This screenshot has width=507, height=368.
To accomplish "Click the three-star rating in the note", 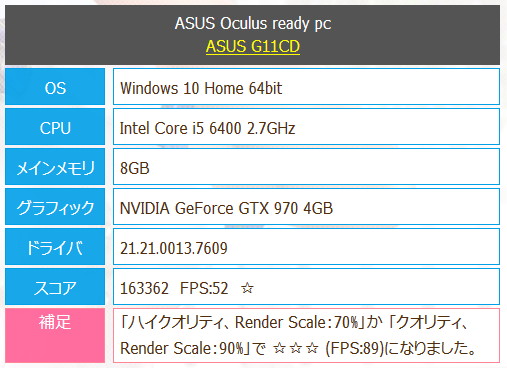I will [x=296, y=348].
